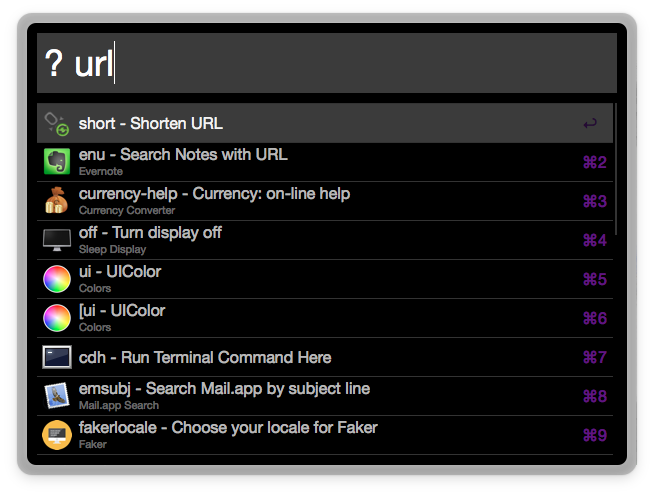
Task: Click the Terminal icon for cdh
Action: click(57, 357)
